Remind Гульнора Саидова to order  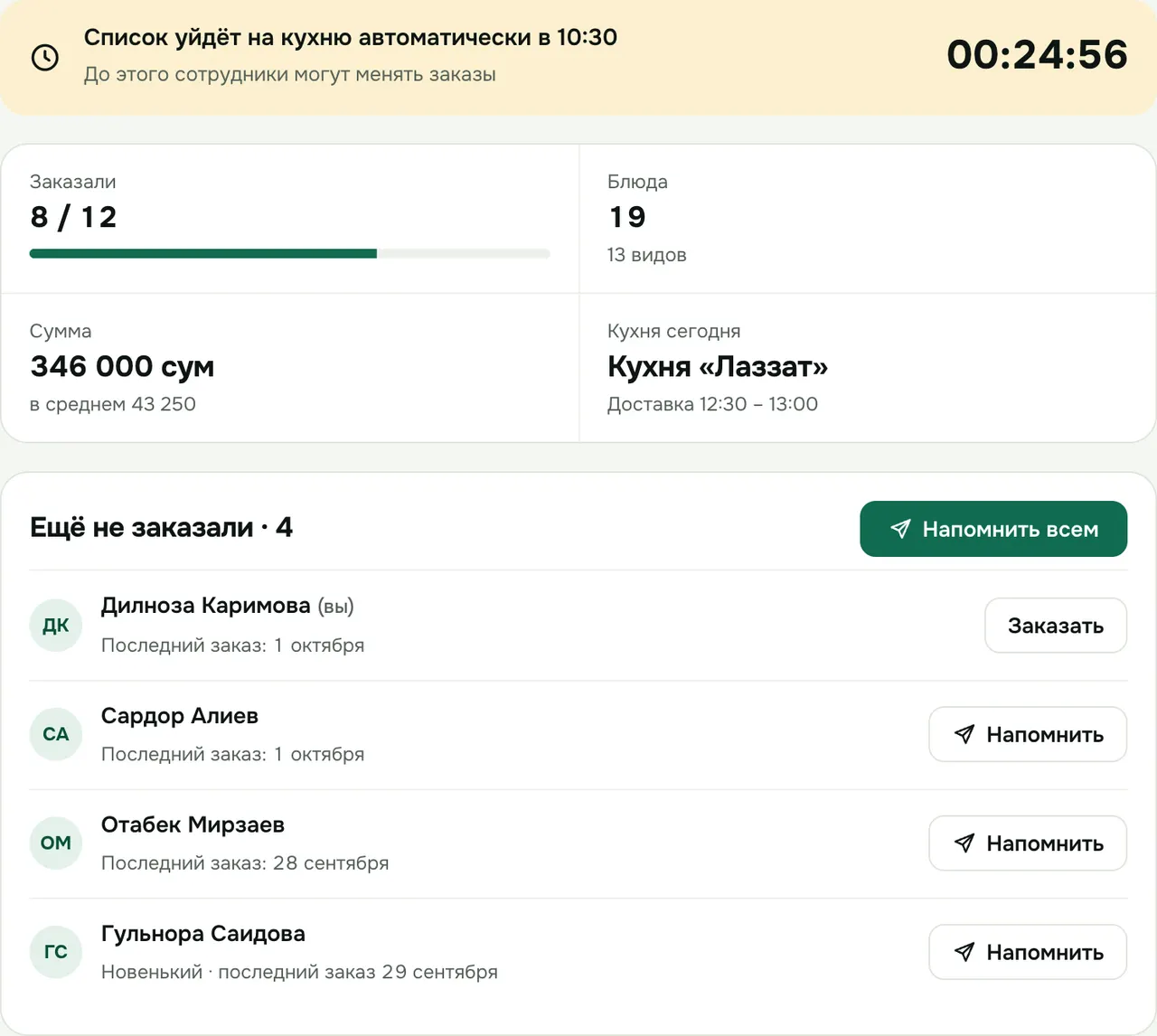(x=1028, y=952)
